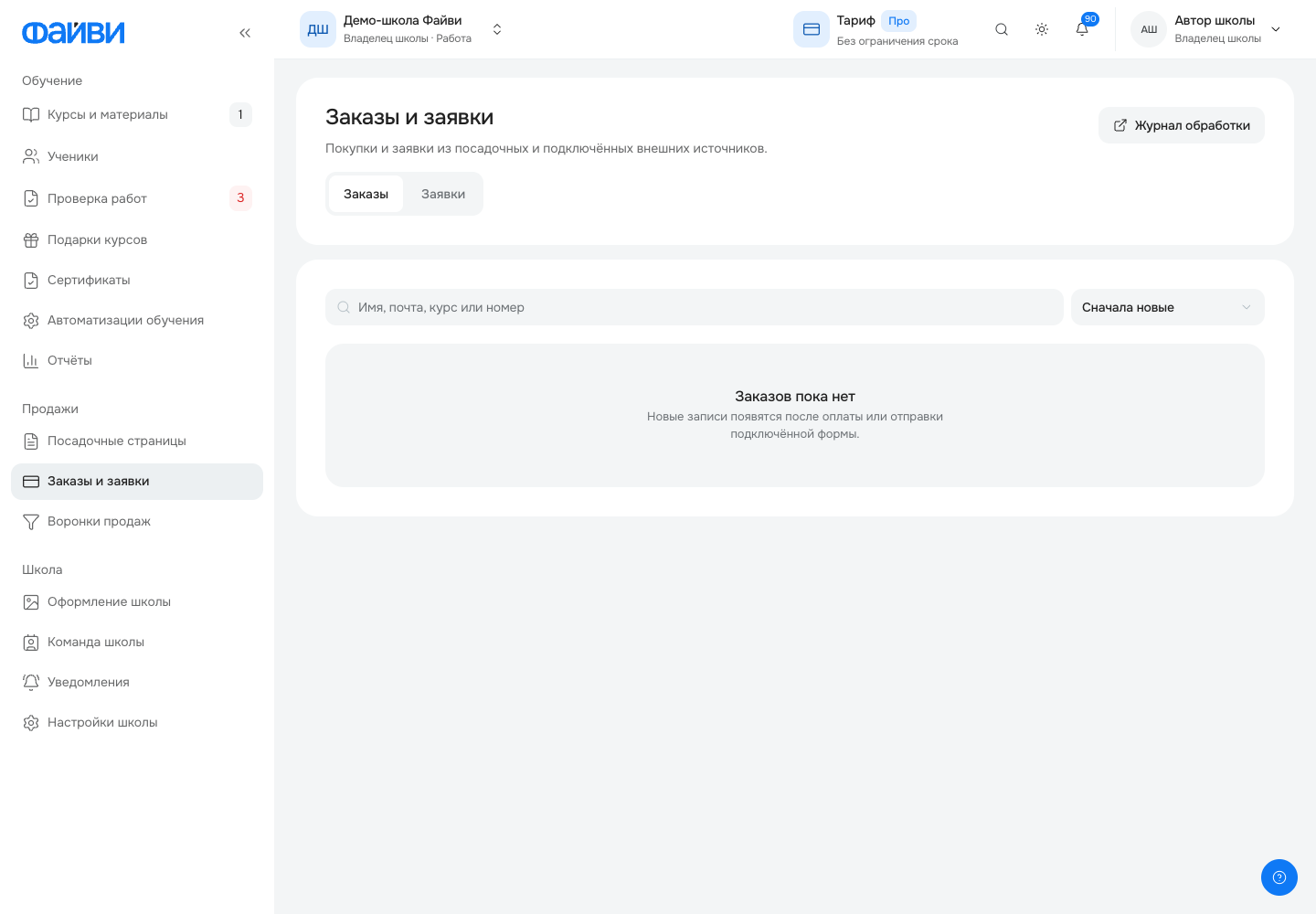This screenshot has height=914, width=1316.
Task: Click the Заказов пока нет heading
Action: [795, 396]
